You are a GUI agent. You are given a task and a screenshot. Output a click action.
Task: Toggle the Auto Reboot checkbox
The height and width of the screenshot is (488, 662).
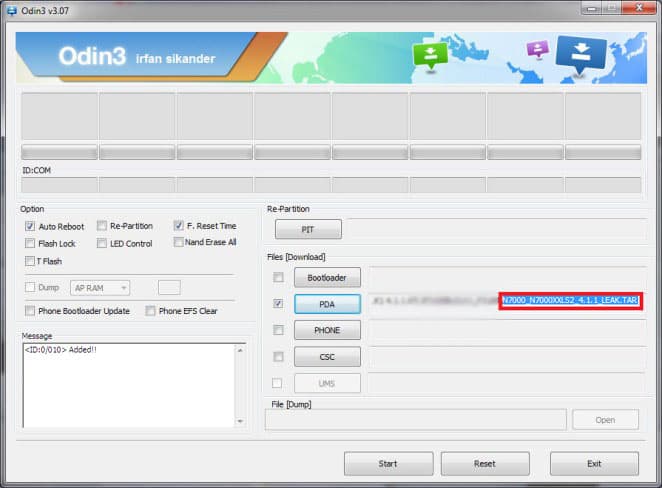point(30,226)
